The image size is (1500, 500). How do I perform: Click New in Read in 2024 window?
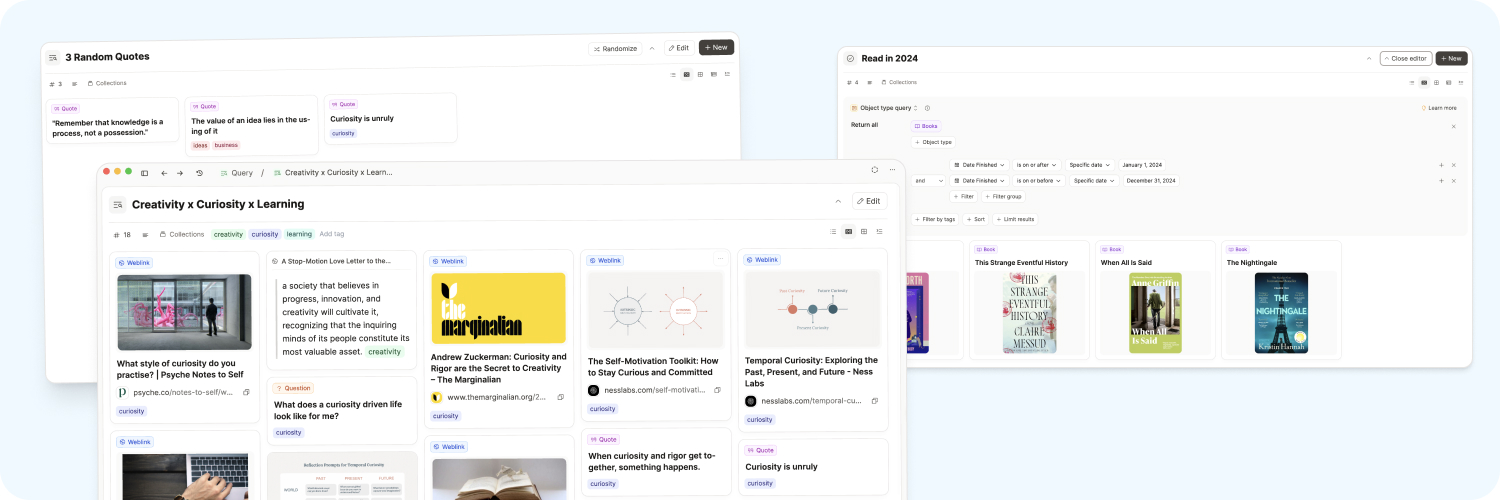1451,58
